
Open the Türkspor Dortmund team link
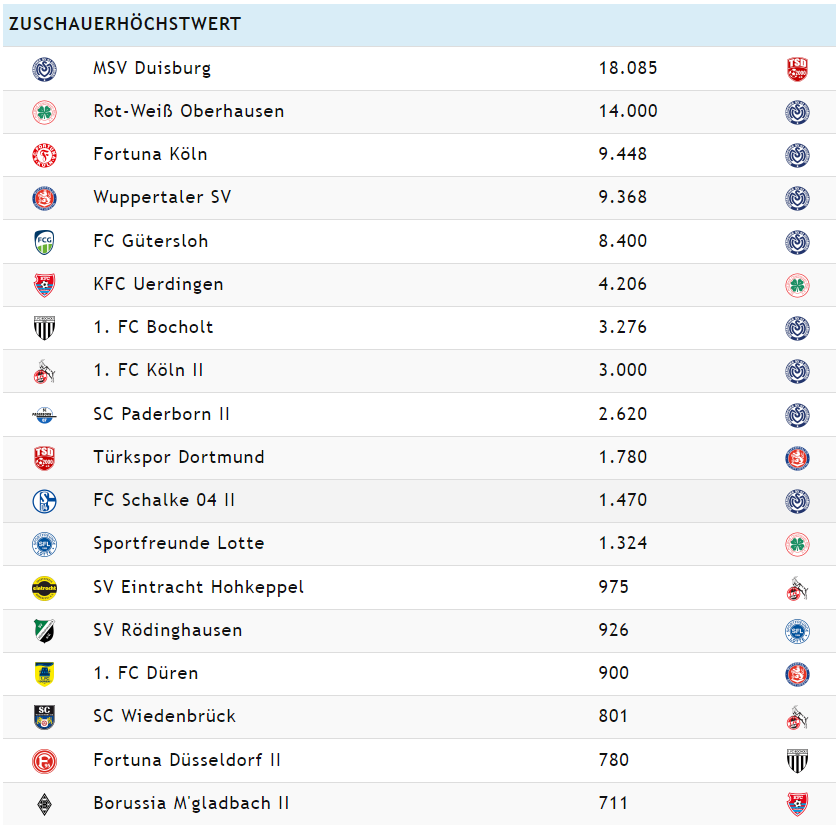click(179, 457)
